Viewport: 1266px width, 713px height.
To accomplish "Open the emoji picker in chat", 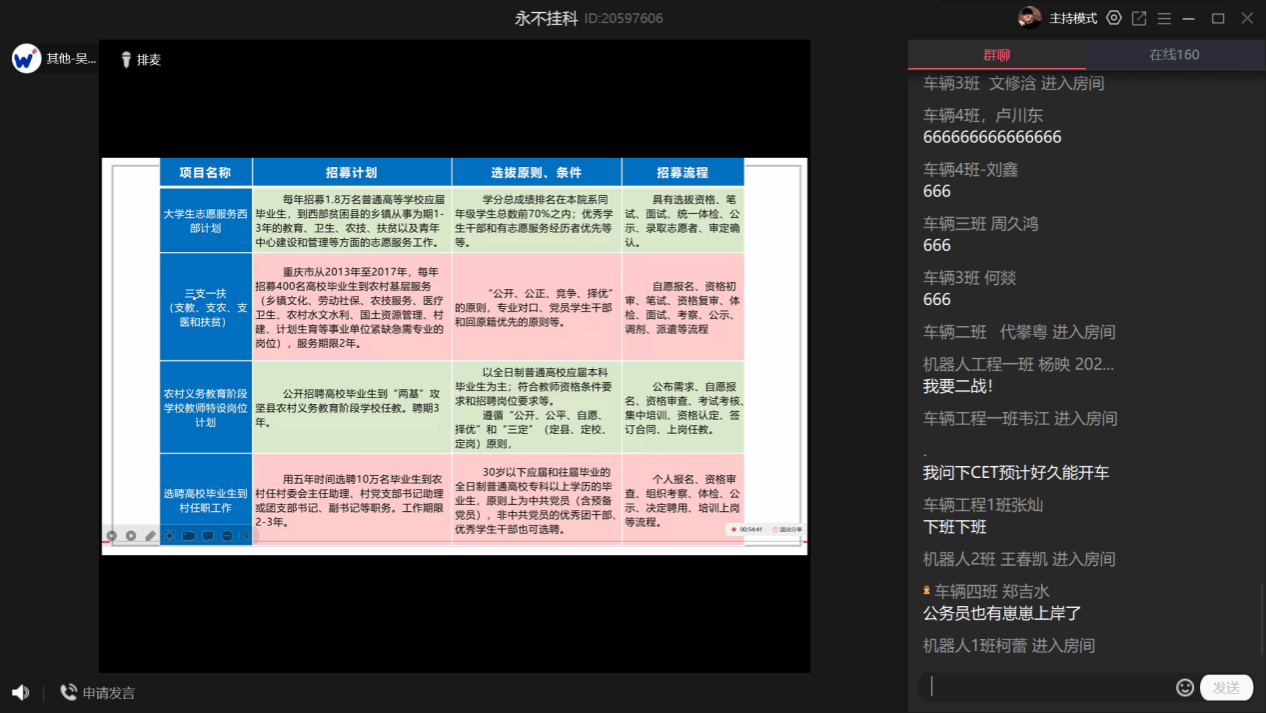I will tap(1185, 687).
